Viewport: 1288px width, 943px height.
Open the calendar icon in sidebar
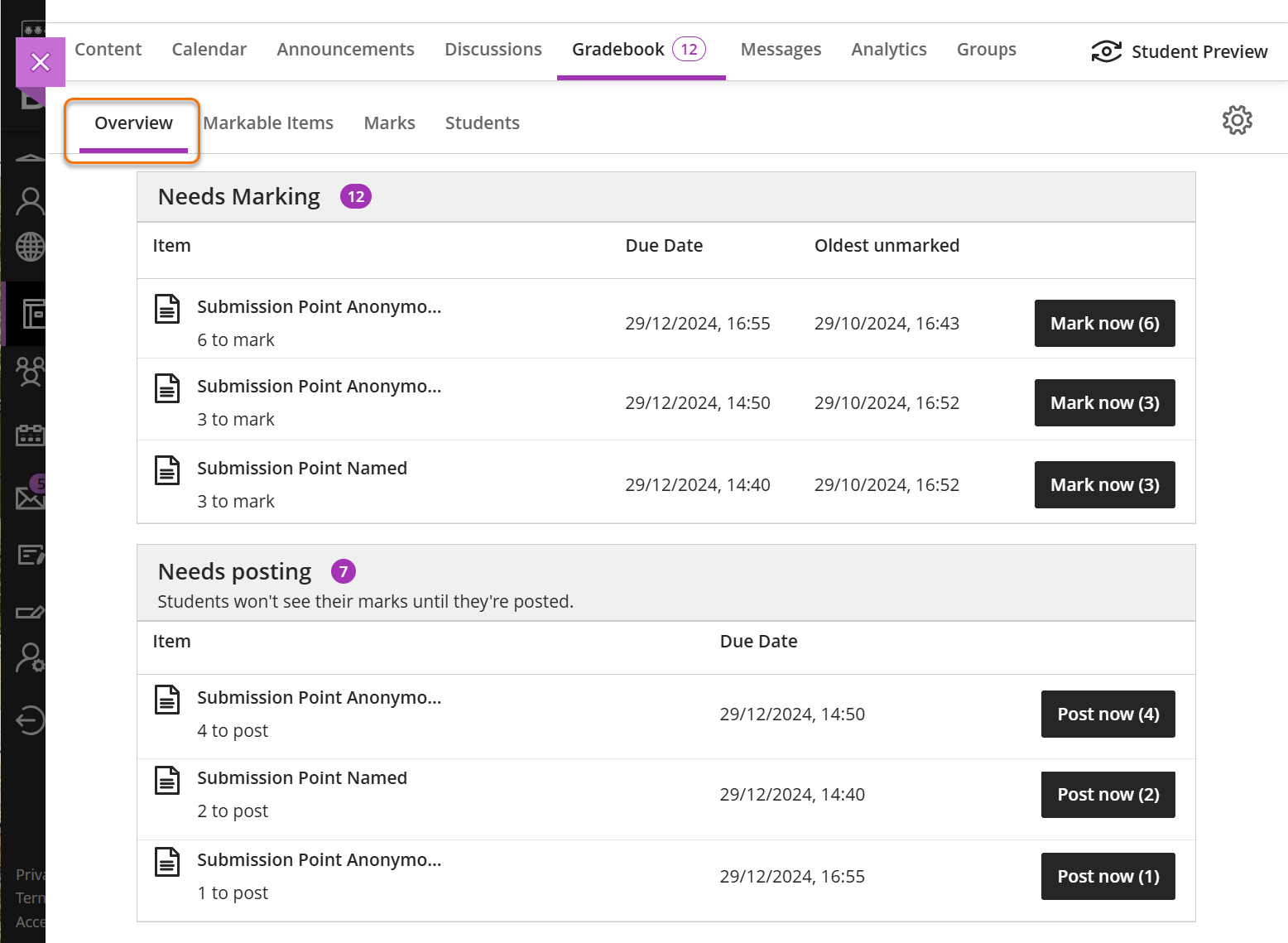coord(30,435)
